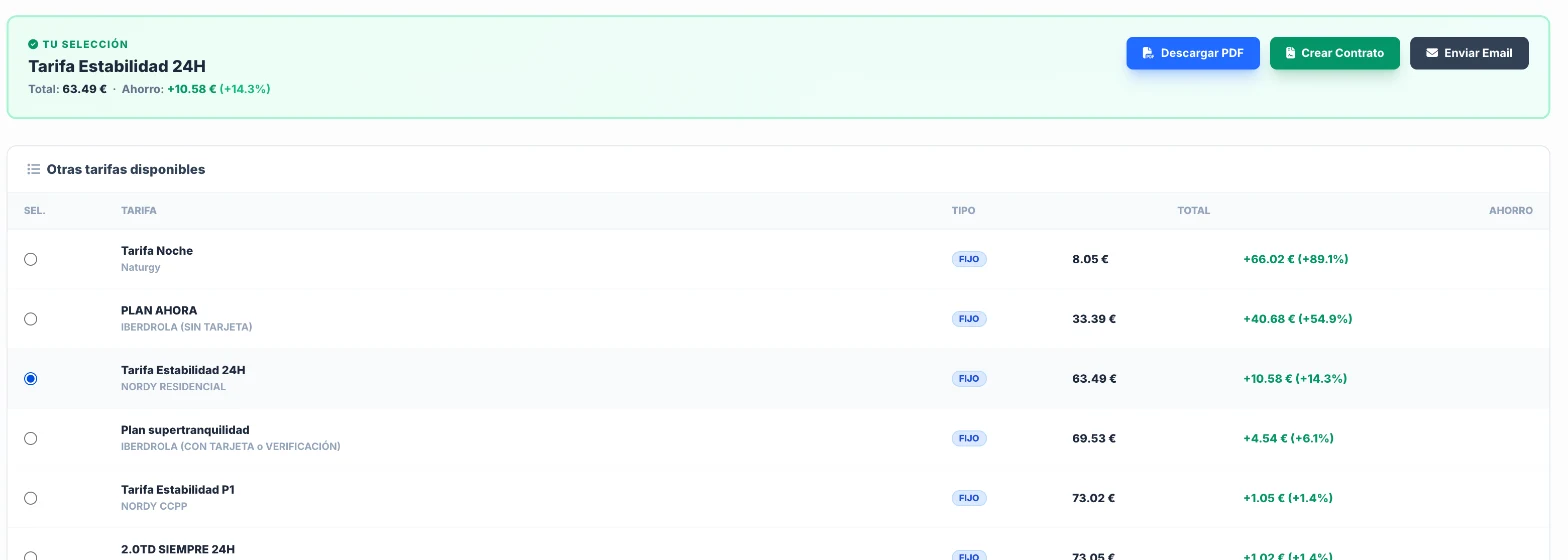Click NORDY RESIDENCIAL provider text
The height and width of the screenshot is (560, 1568).
tap(174, 387)
